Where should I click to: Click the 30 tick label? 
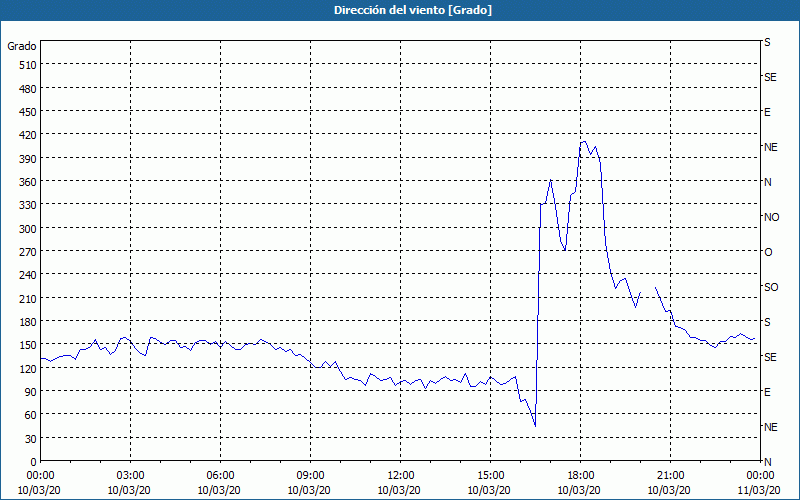click(x=31, y=439)
